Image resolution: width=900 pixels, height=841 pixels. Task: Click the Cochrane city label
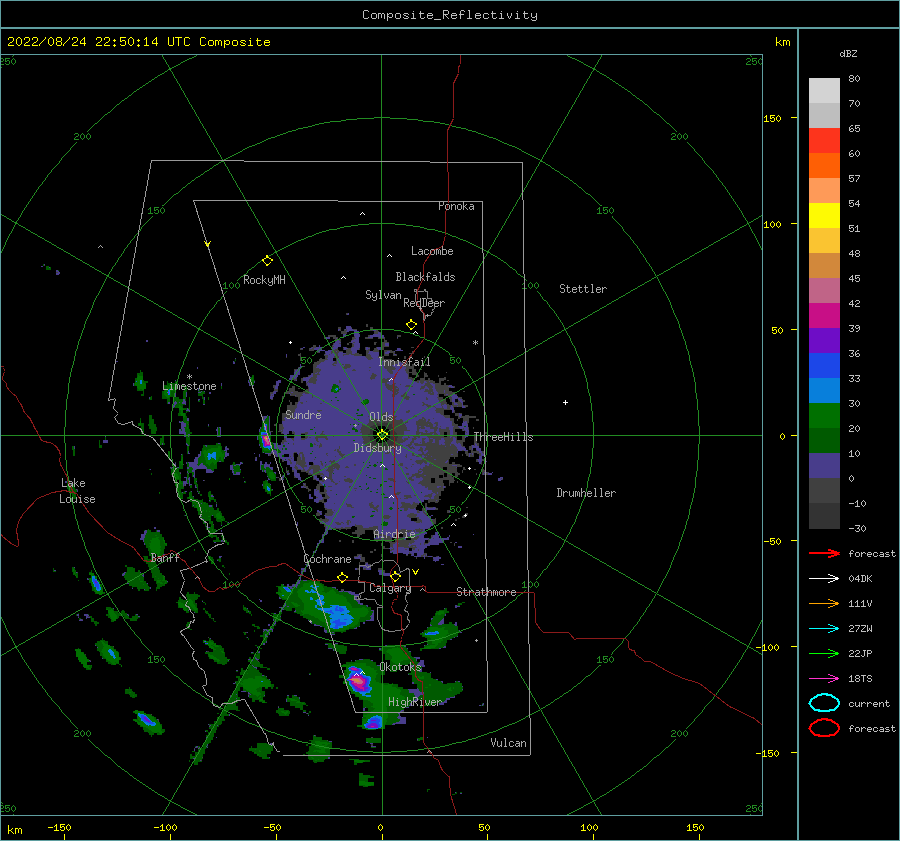click(327, 559)
